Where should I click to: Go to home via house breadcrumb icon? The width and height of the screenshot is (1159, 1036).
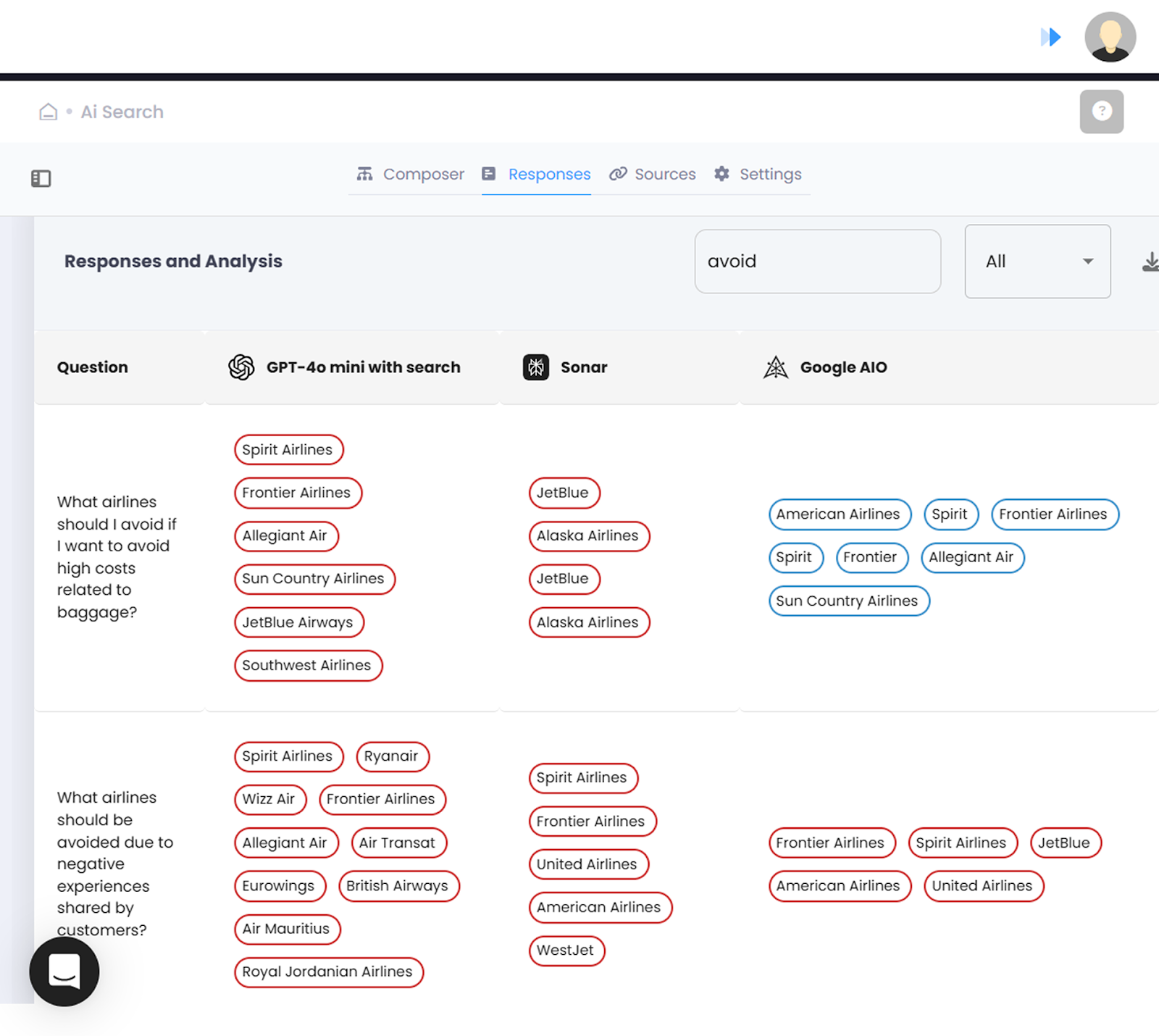pos(48,112)
